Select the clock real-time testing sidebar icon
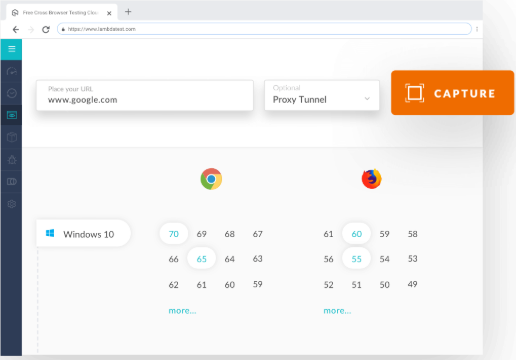 12,93
